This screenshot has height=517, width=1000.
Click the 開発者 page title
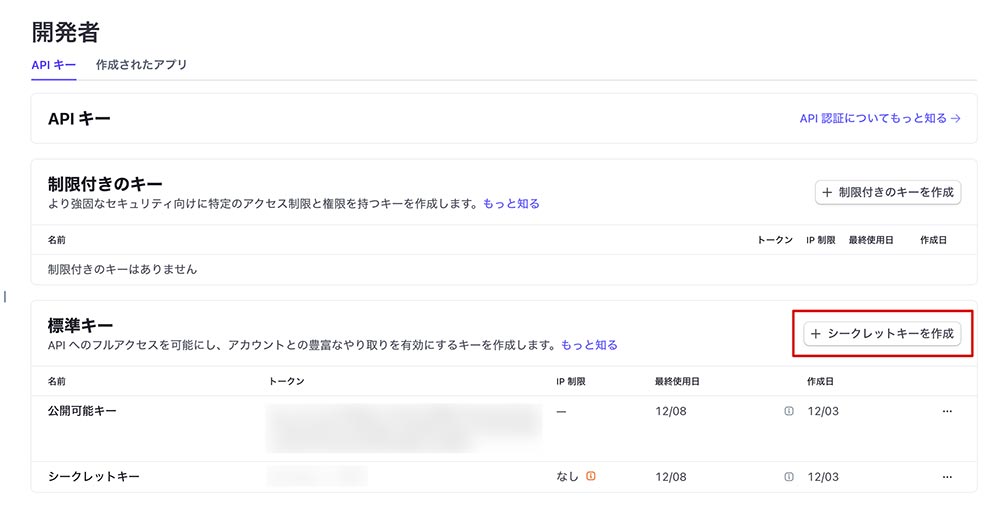[66, 32]
